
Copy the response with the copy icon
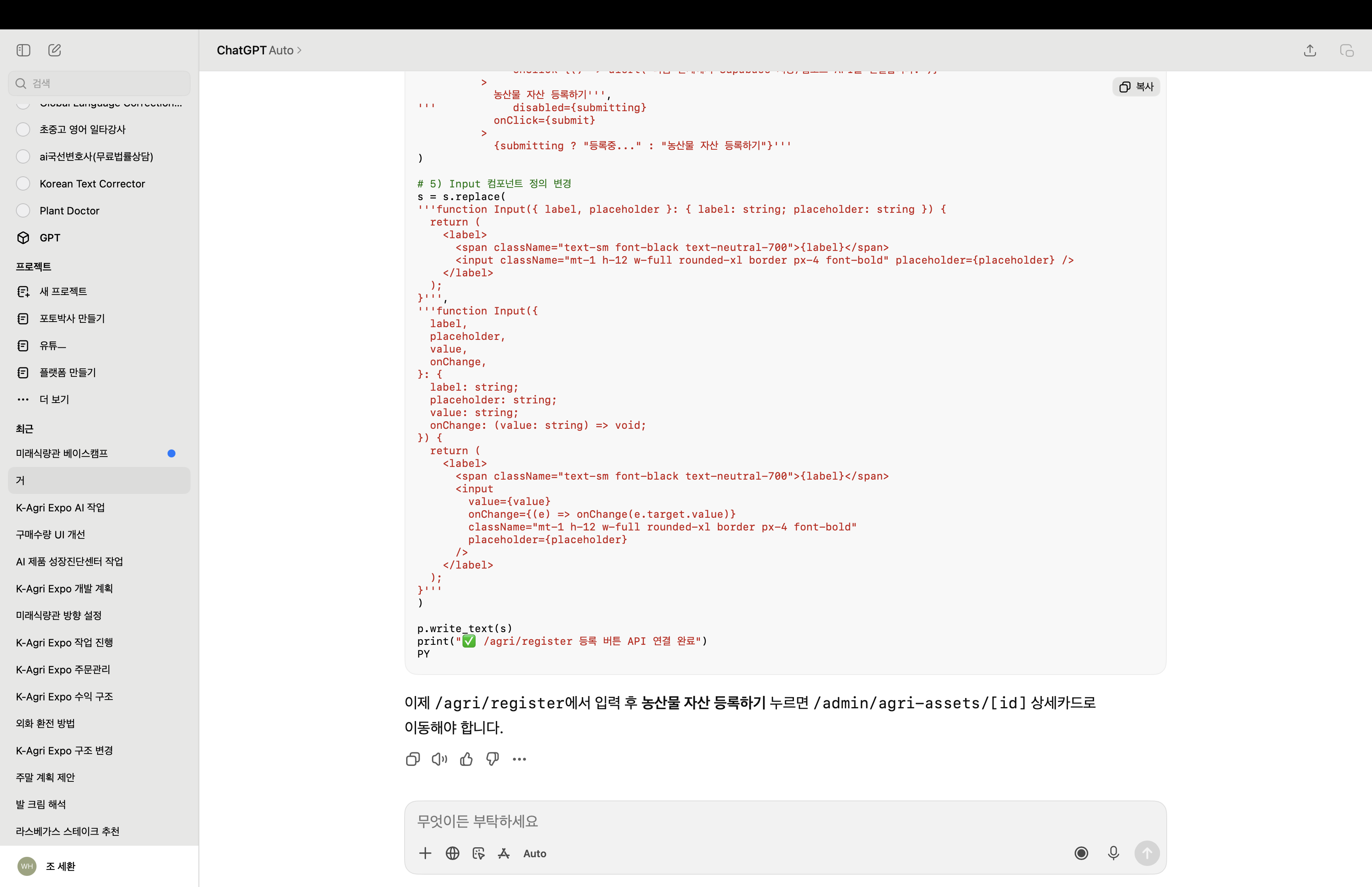point(413,760)
